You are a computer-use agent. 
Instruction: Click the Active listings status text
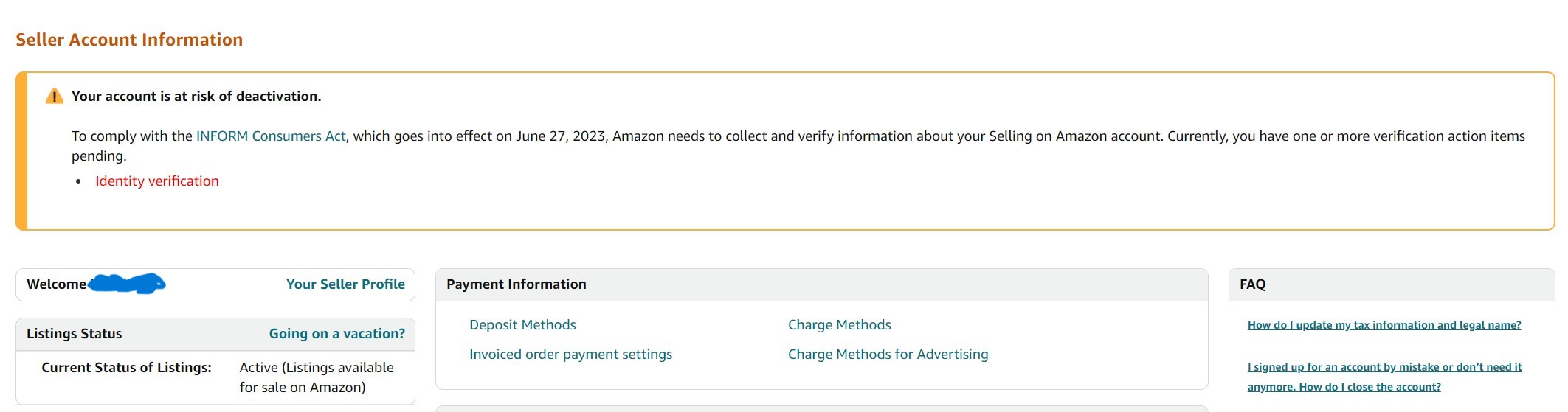(317, 377)
